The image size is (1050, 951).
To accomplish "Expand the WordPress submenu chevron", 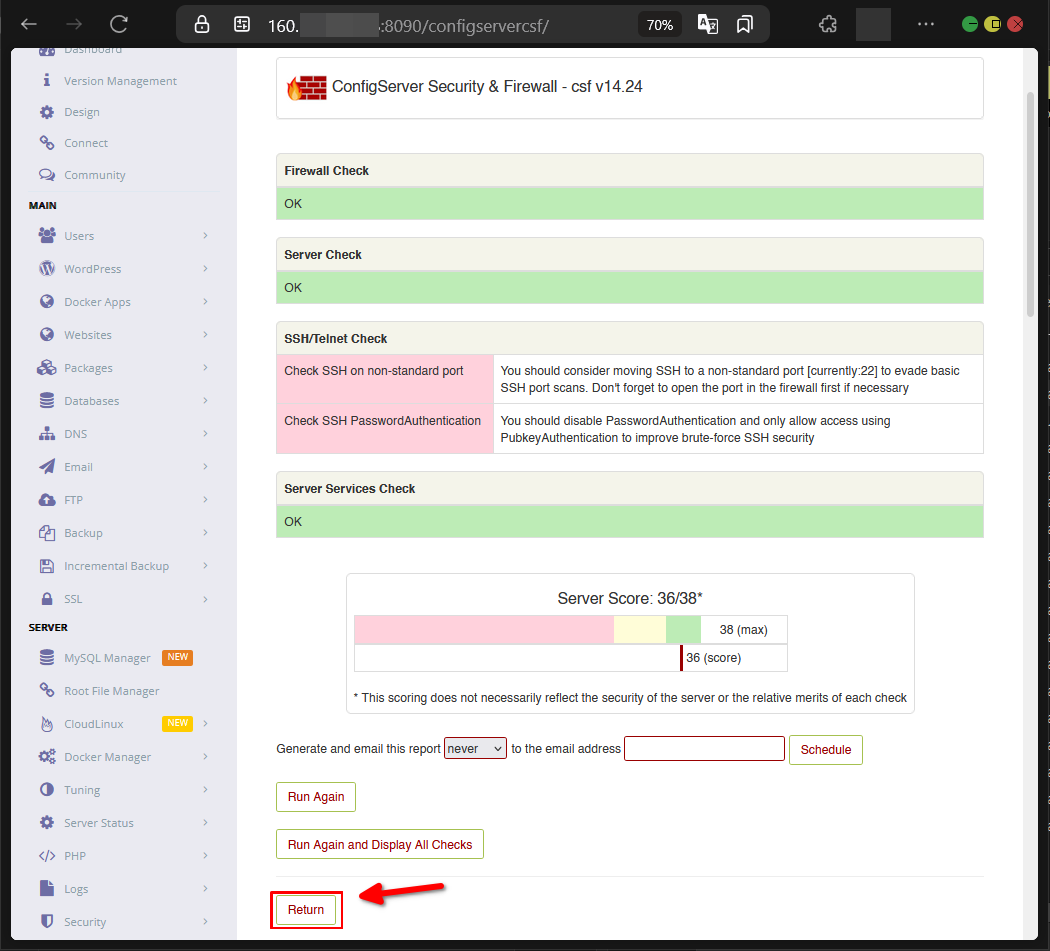I will pos(206,269).
